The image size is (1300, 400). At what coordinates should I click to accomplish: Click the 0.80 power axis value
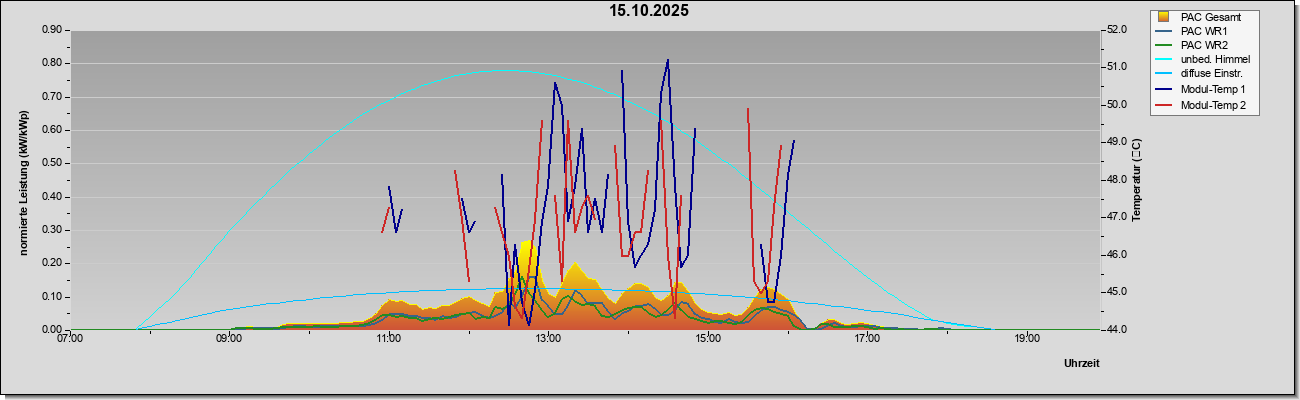pyautogui.click(x=52, y=63)
